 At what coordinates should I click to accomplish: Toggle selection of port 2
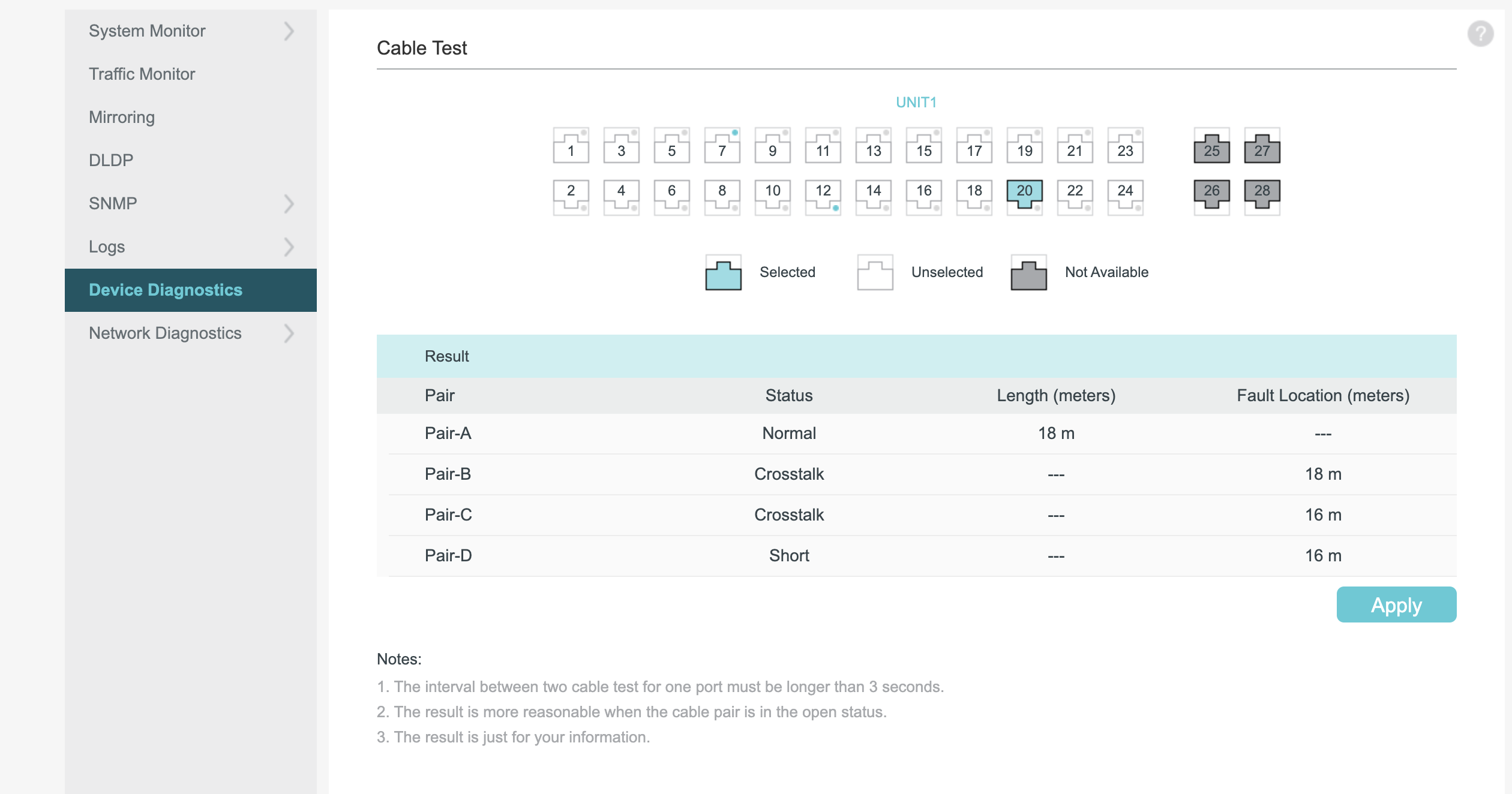pos(571,196)
